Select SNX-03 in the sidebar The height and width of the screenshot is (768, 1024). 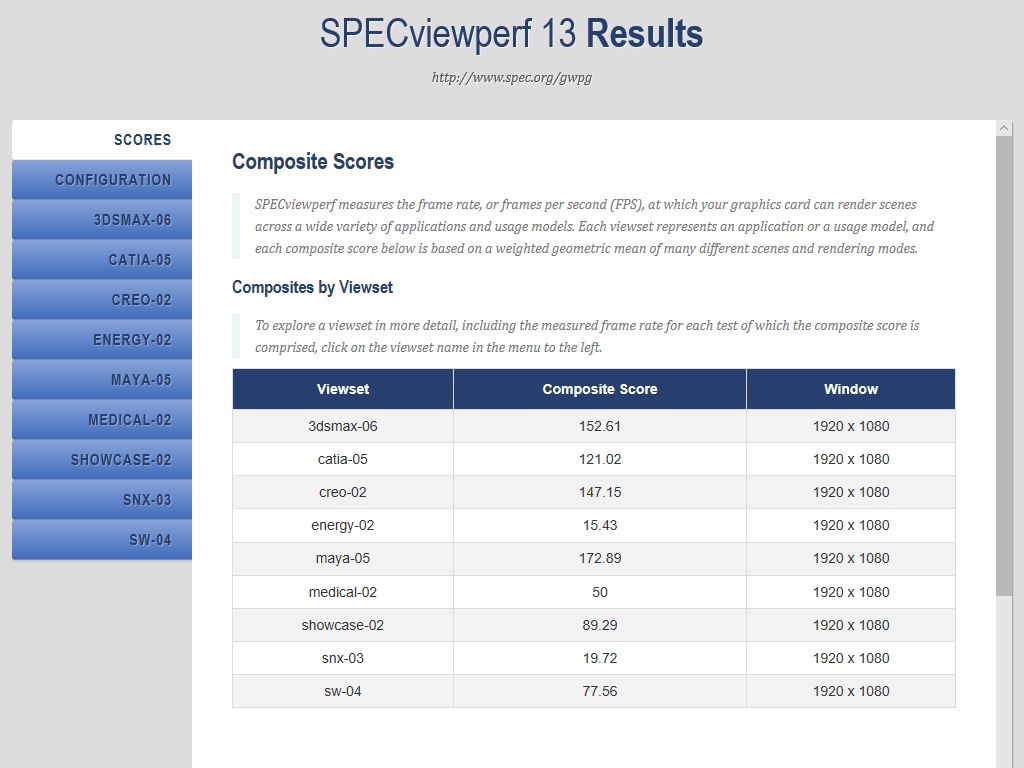[102, 500]
